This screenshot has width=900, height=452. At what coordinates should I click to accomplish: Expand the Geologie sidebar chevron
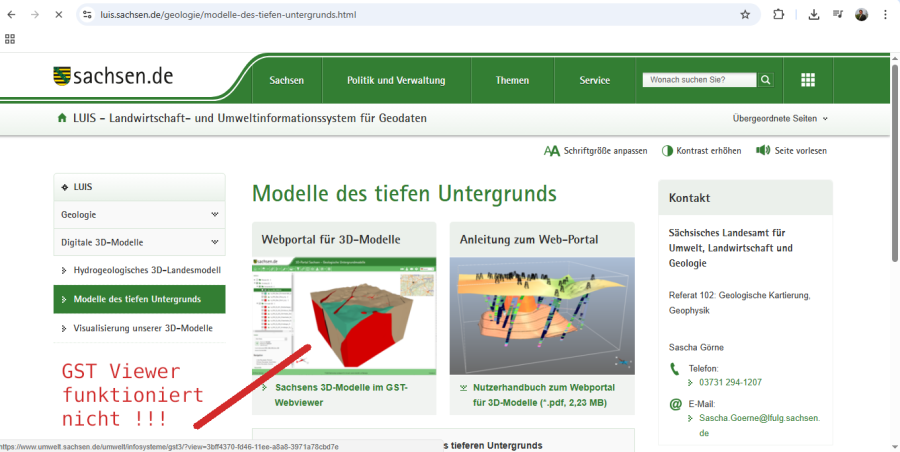214,214
